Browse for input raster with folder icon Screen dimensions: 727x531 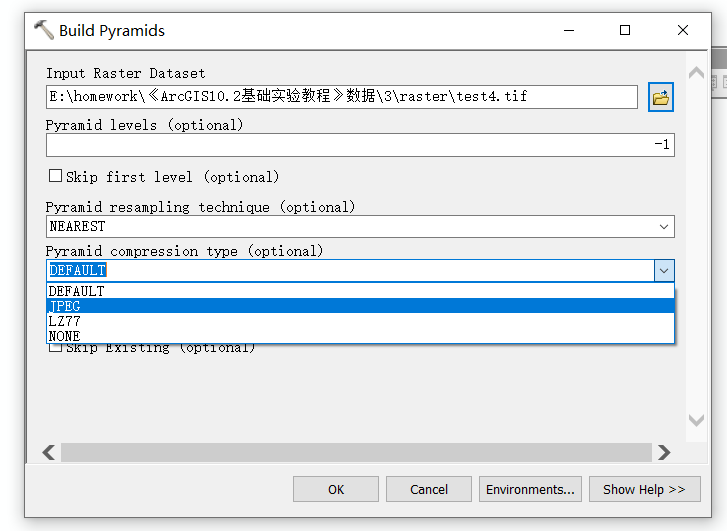[x=661, y=97]
